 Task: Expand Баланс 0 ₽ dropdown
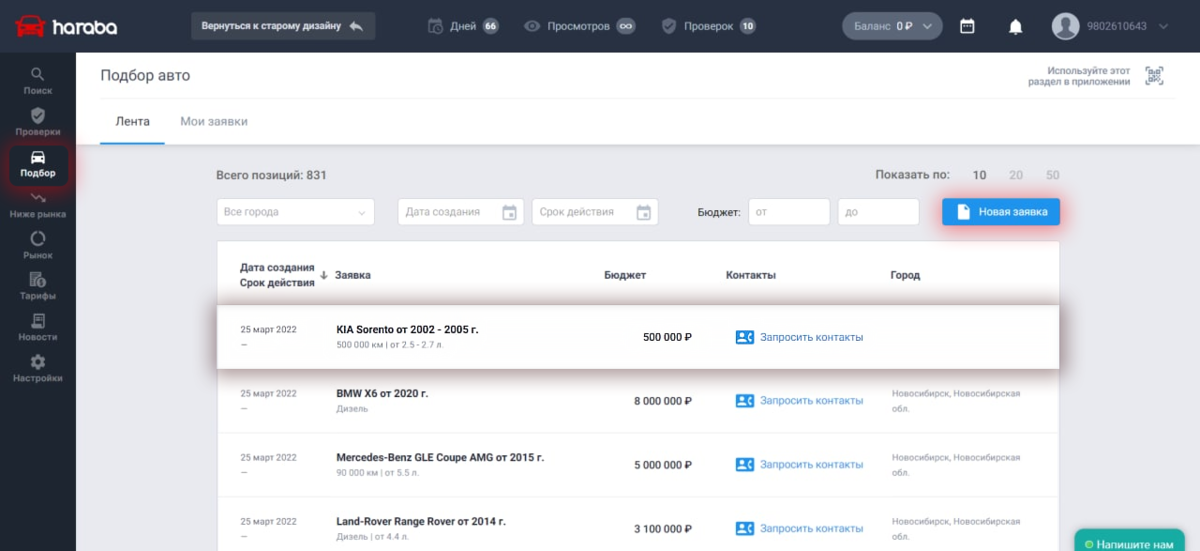tap(893, 26)
